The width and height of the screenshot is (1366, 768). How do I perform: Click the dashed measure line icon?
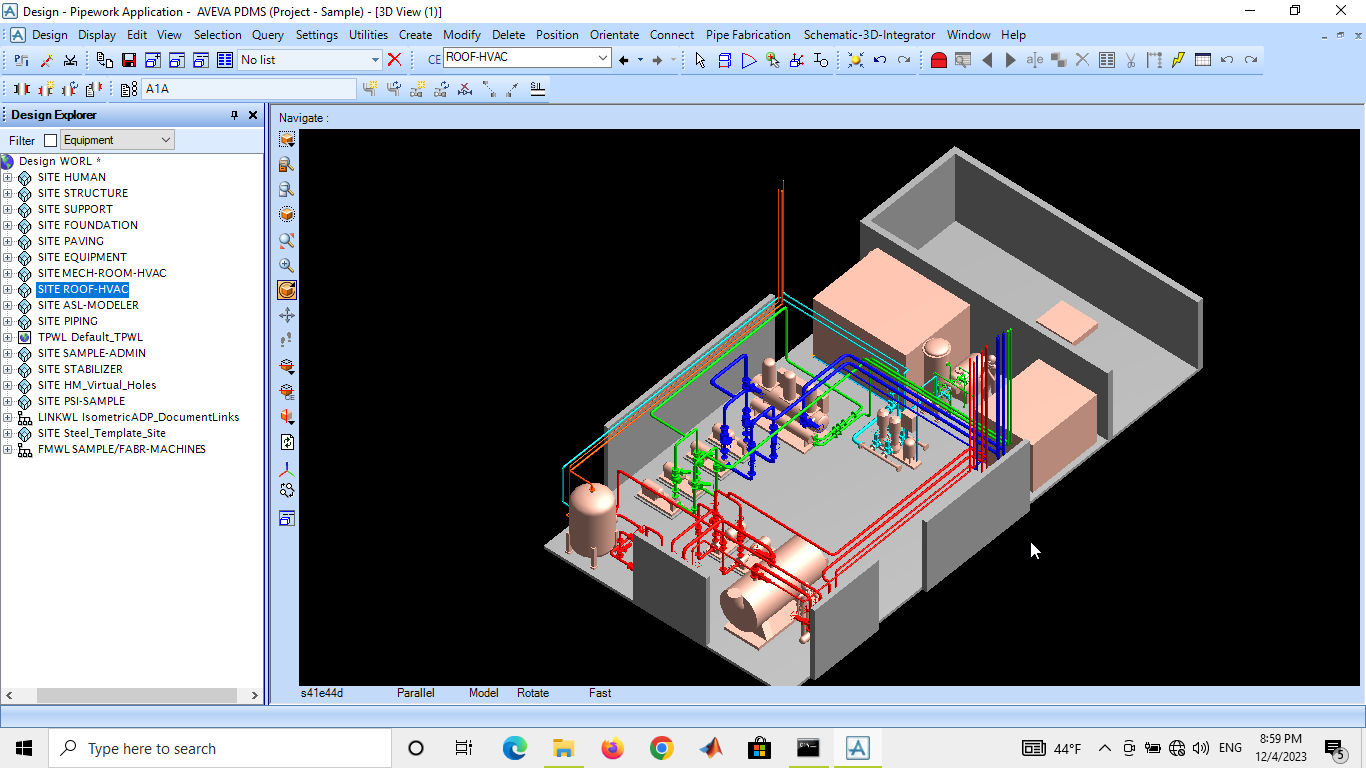click(x=490, y=89)
